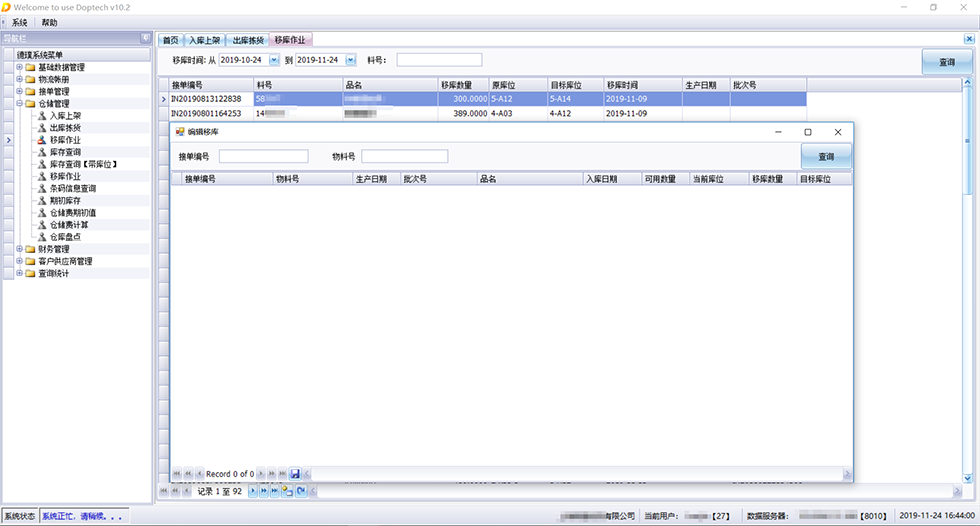Image resolution: width=980 pixels, height=526 pixels.
Task: Click the 仓储管理 folder icon
Action: point(30,104)
